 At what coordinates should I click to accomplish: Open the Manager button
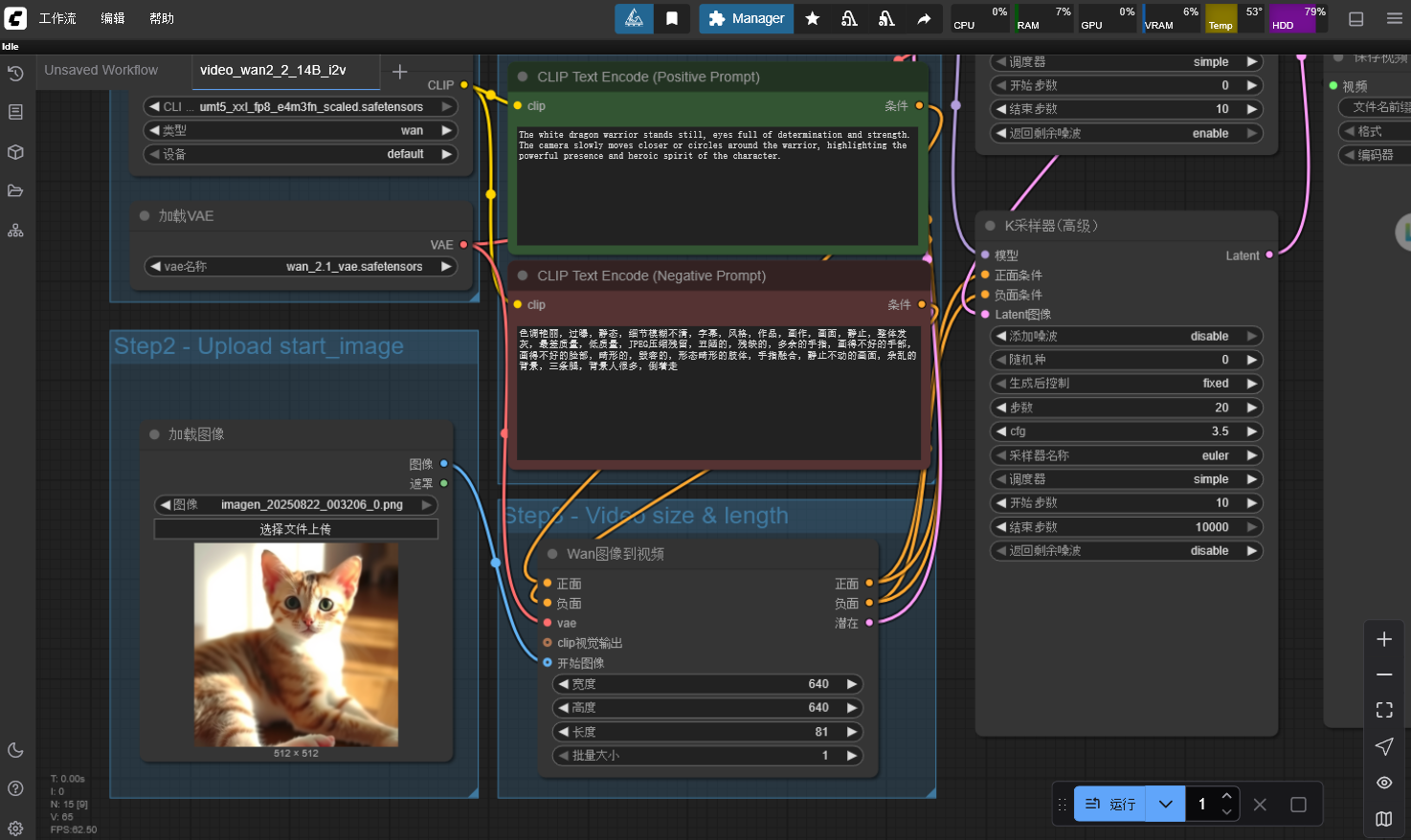click(x=747, y=18)
